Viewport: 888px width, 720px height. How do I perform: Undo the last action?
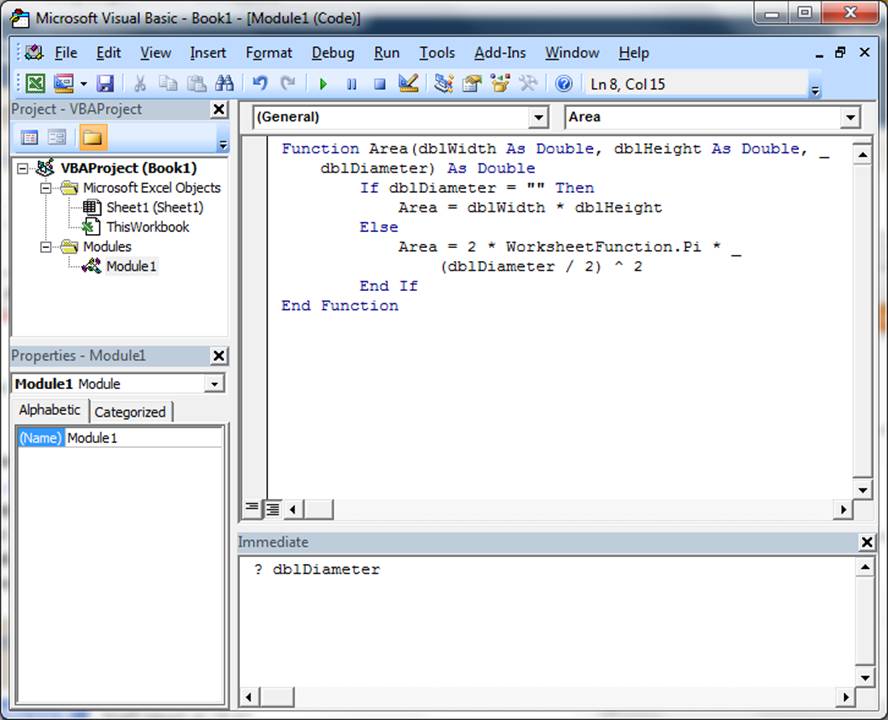point(259,84)
